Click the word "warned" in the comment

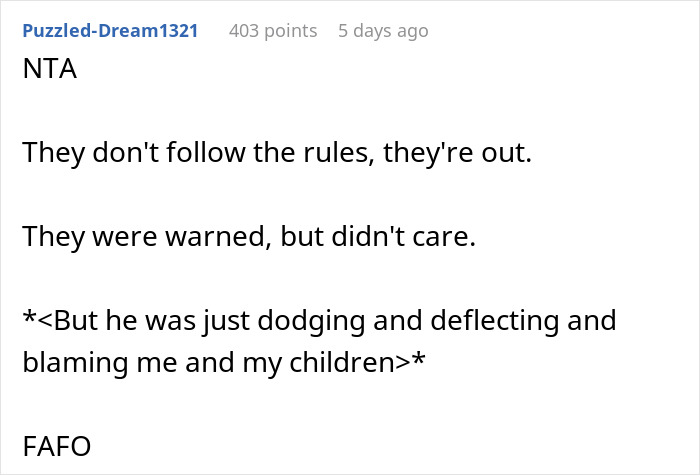pos(180,236)
